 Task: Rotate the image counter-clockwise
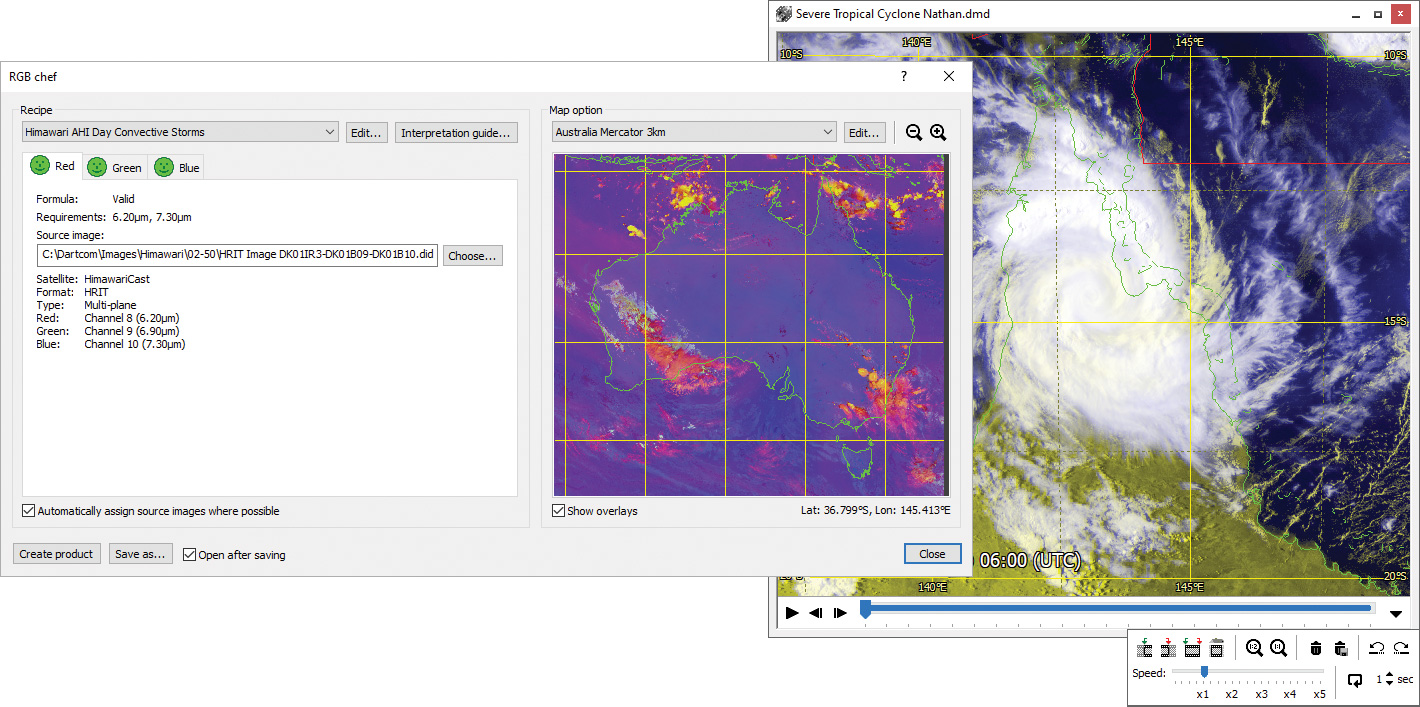pos(1376,648)
